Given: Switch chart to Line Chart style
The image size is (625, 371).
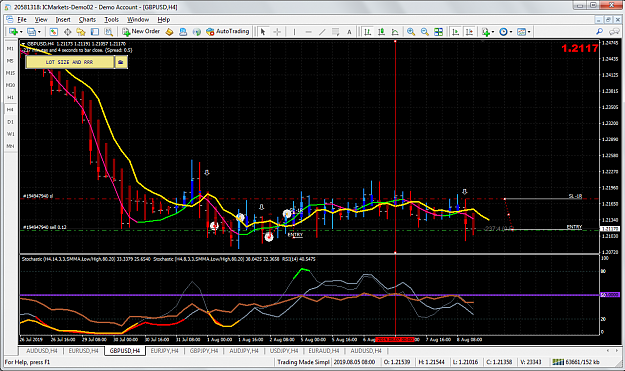Looking at the screenshot, I should pyautogui.click(x=395, y=31).
